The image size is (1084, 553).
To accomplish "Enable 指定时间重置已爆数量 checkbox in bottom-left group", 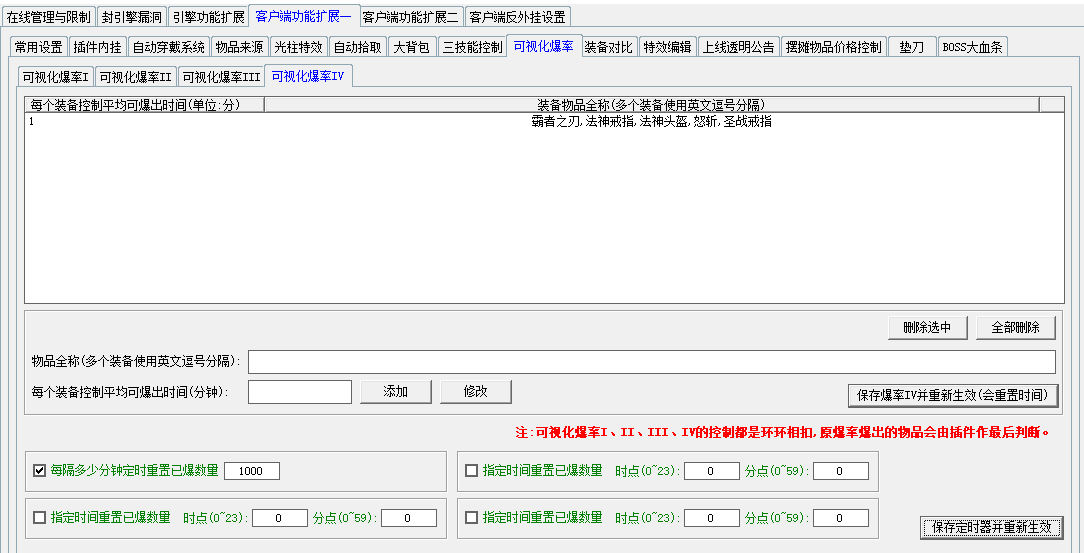I will [x=39, y=517].
